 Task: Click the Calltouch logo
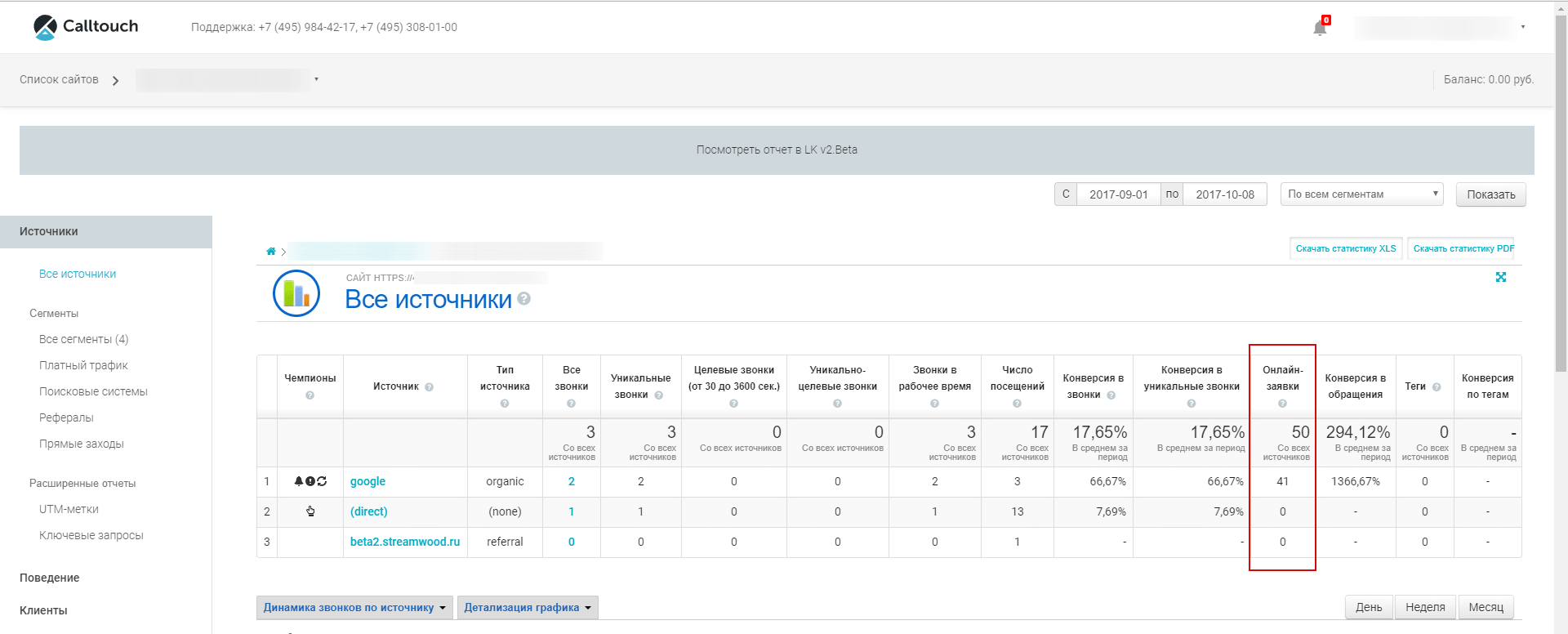[86, 27]
